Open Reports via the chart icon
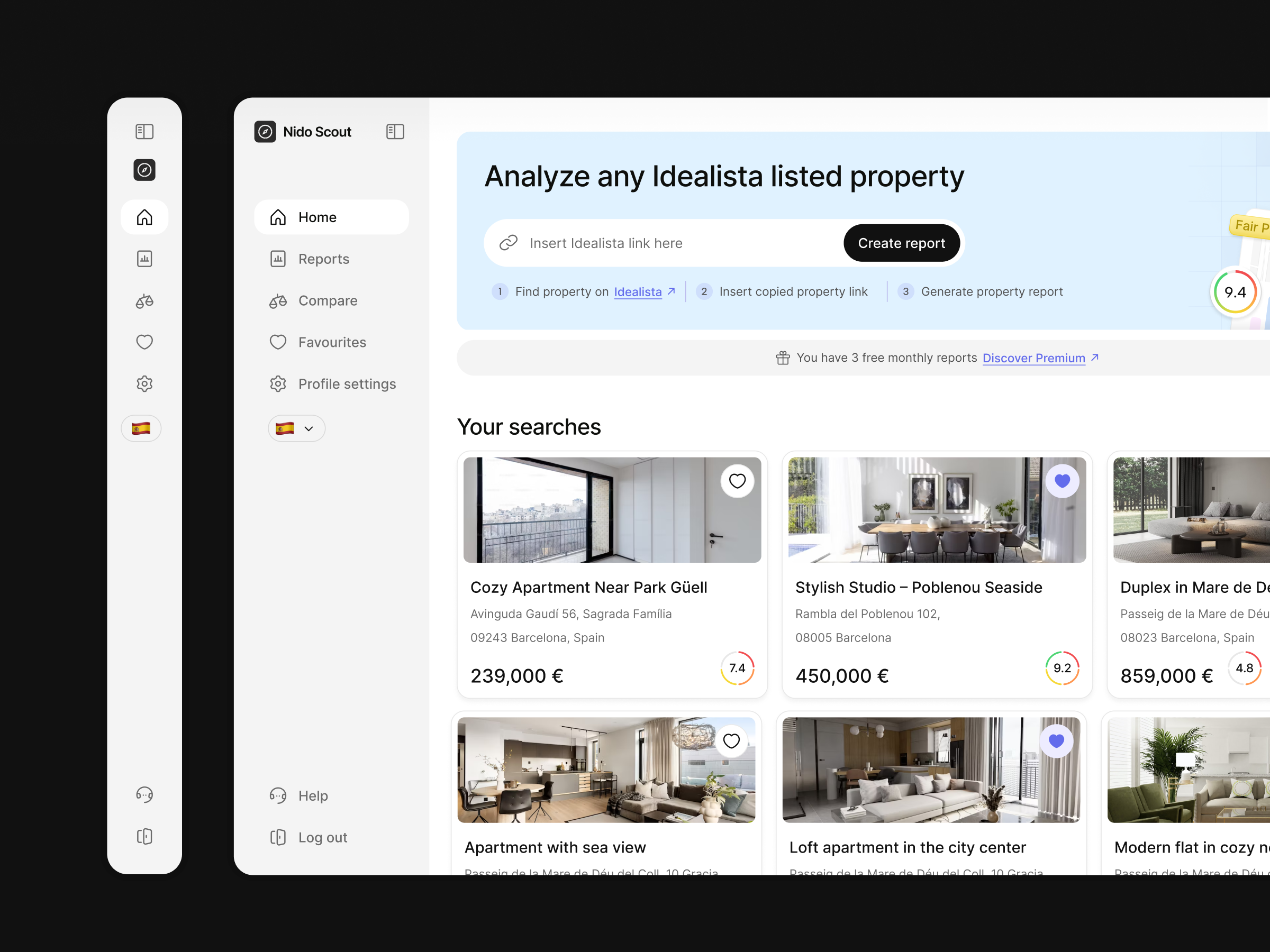 pos(144,259)
